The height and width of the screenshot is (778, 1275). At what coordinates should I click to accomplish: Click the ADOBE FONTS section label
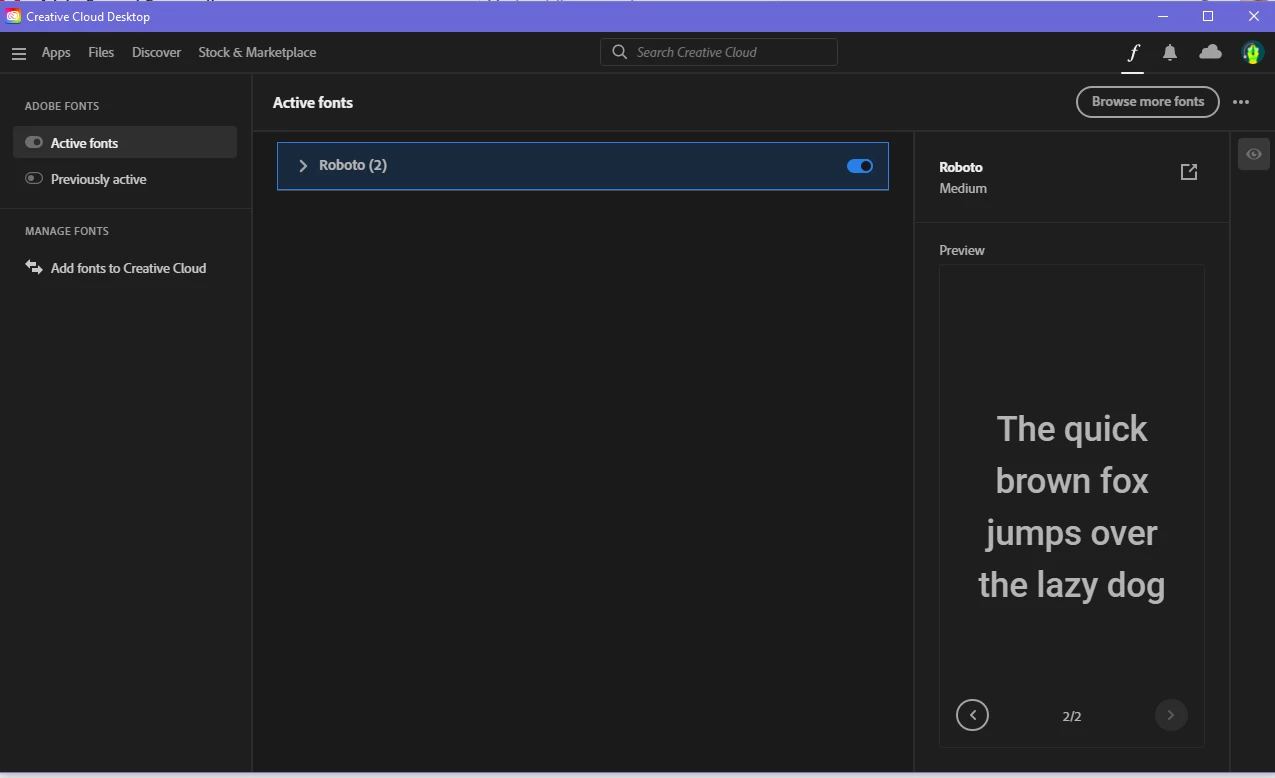[62, 106]
